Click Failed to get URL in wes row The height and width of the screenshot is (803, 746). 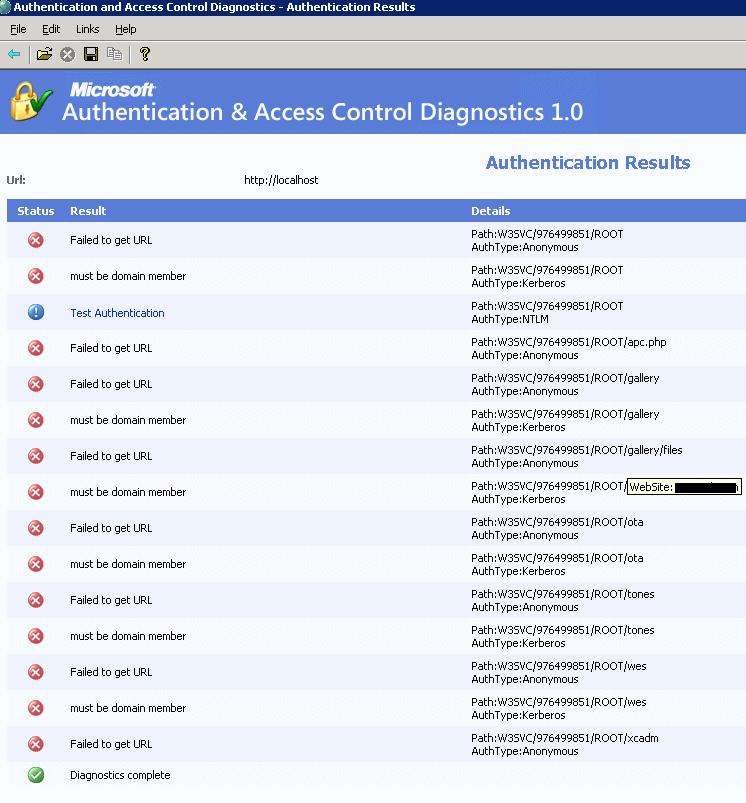pos(111,672)
